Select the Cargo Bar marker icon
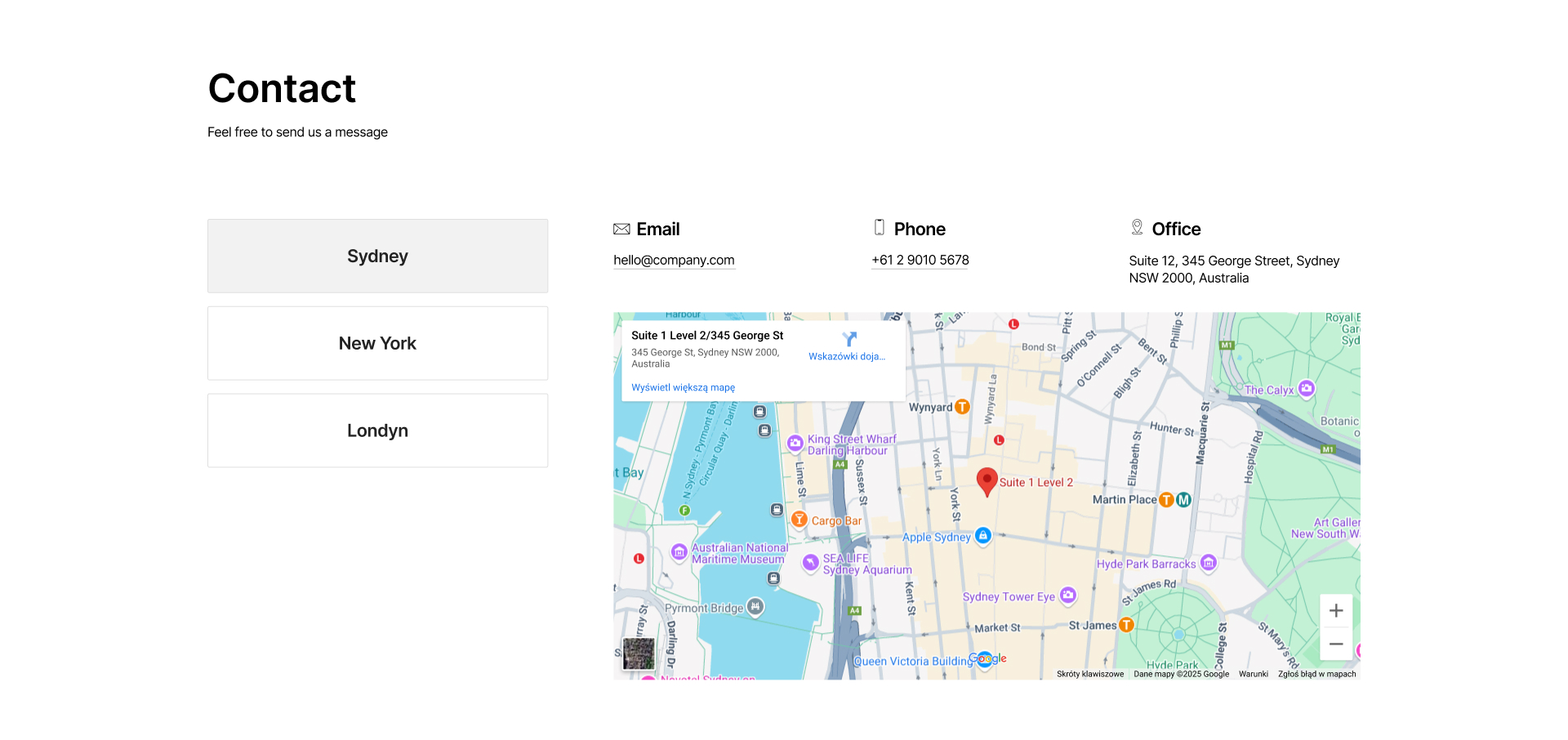The width and height of the screenshot is (1568, 740). click(799, 519)
